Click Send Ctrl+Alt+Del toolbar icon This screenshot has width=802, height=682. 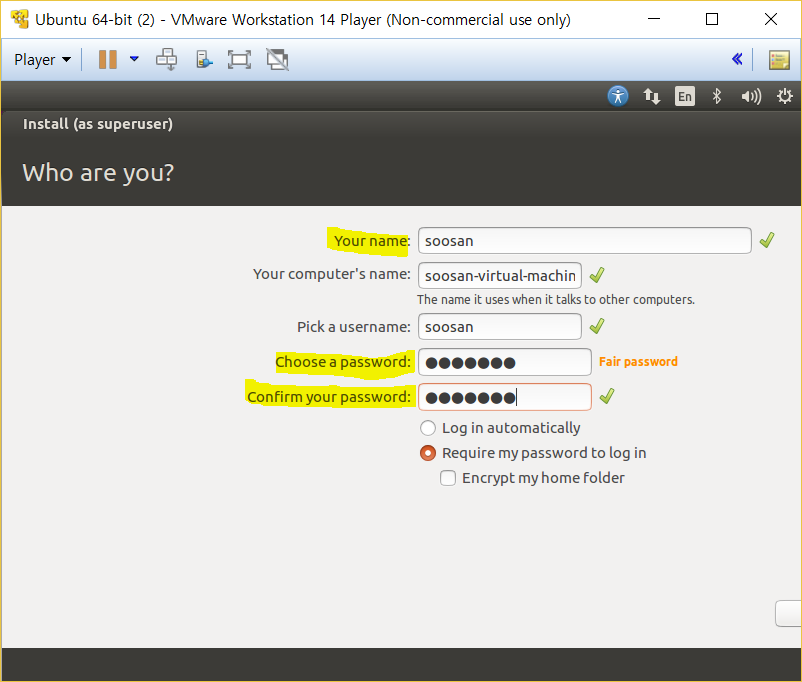(x=166, y=59)
